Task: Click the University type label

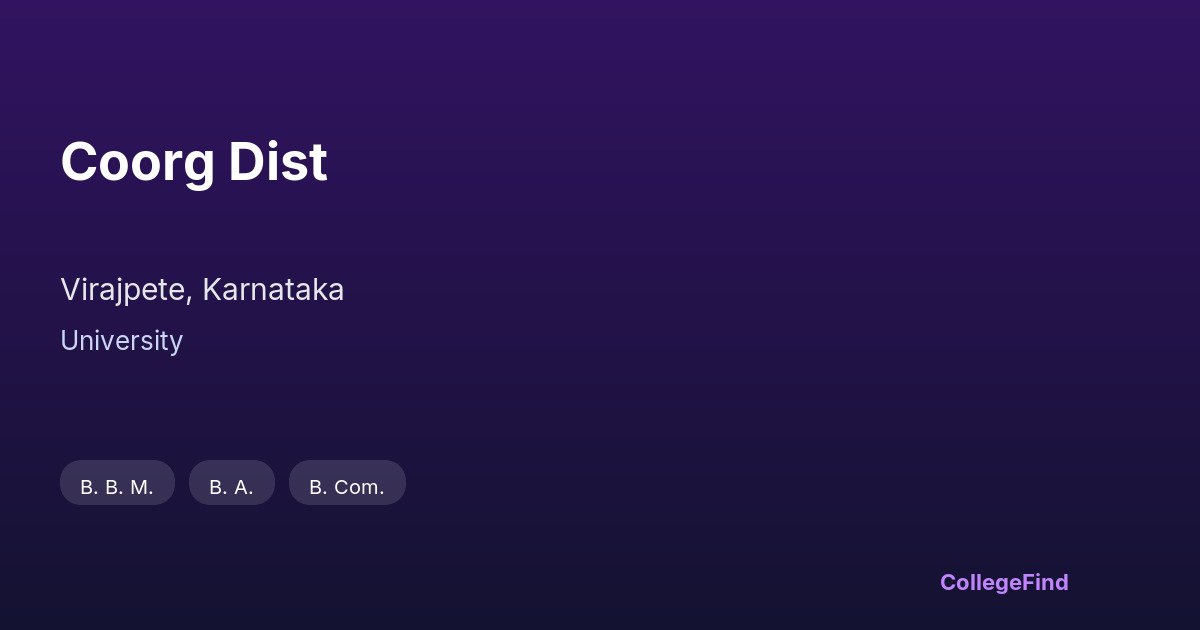Action: [121, 341]
